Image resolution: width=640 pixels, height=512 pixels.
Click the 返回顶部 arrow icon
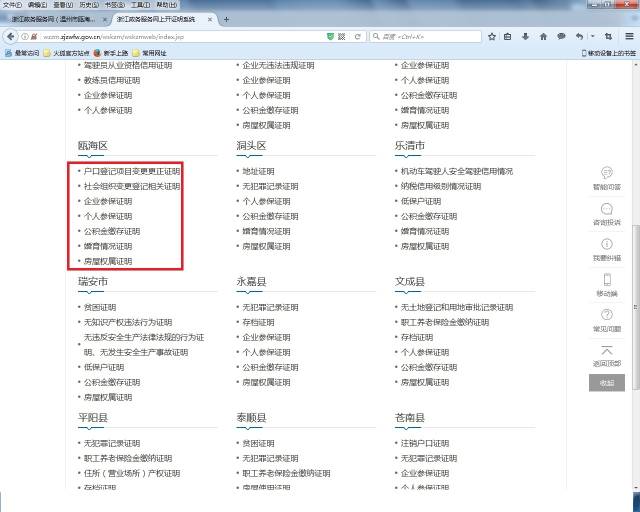pos(607,351)
